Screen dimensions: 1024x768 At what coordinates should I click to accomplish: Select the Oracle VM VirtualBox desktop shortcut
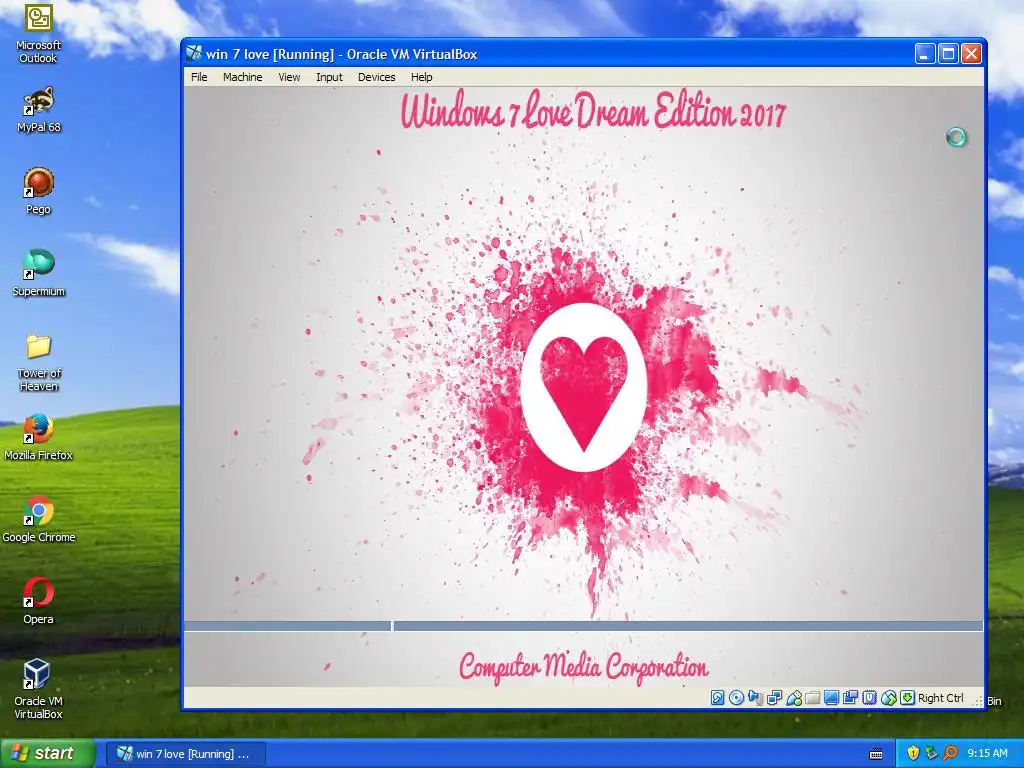tap(39, 689)
